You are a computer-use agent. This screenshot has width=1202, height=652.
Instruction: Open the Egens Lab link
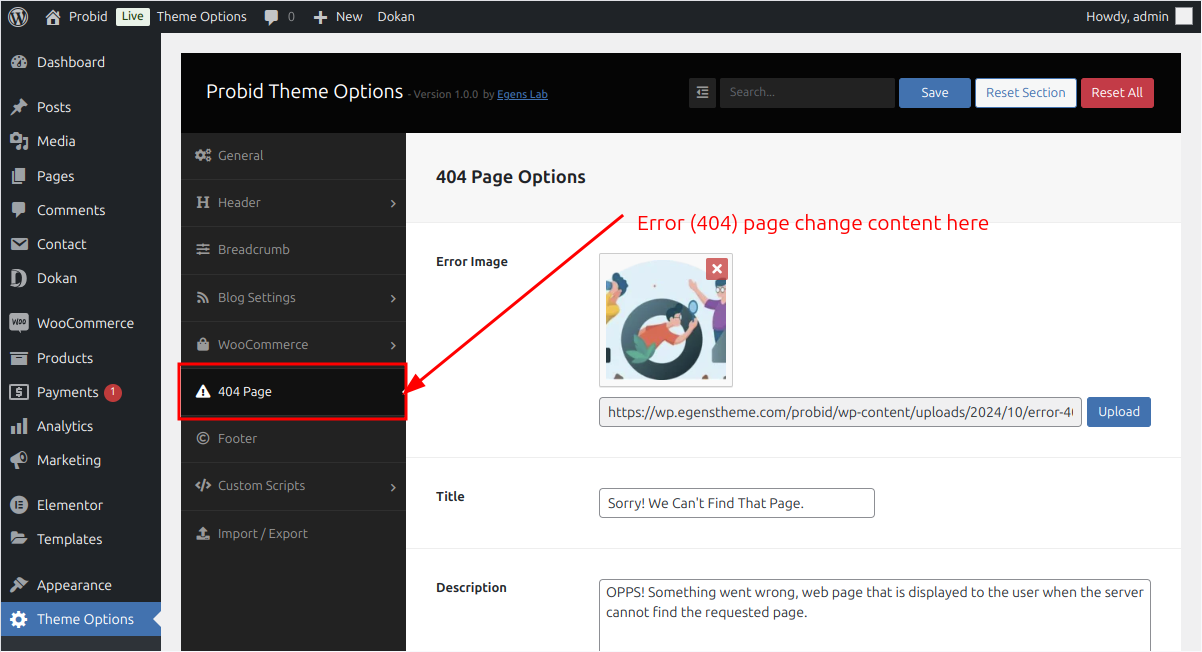[x=522, y=94]
